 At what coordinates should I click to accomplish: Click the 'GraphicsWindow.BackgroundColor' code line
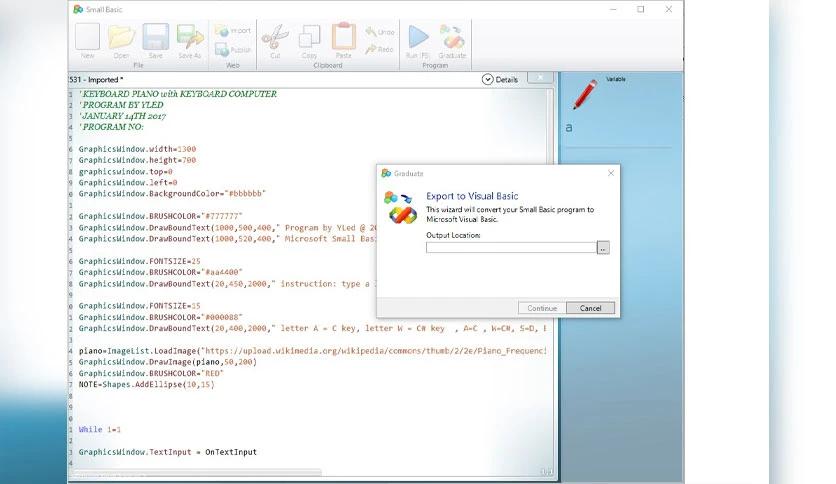coord(172,193)
